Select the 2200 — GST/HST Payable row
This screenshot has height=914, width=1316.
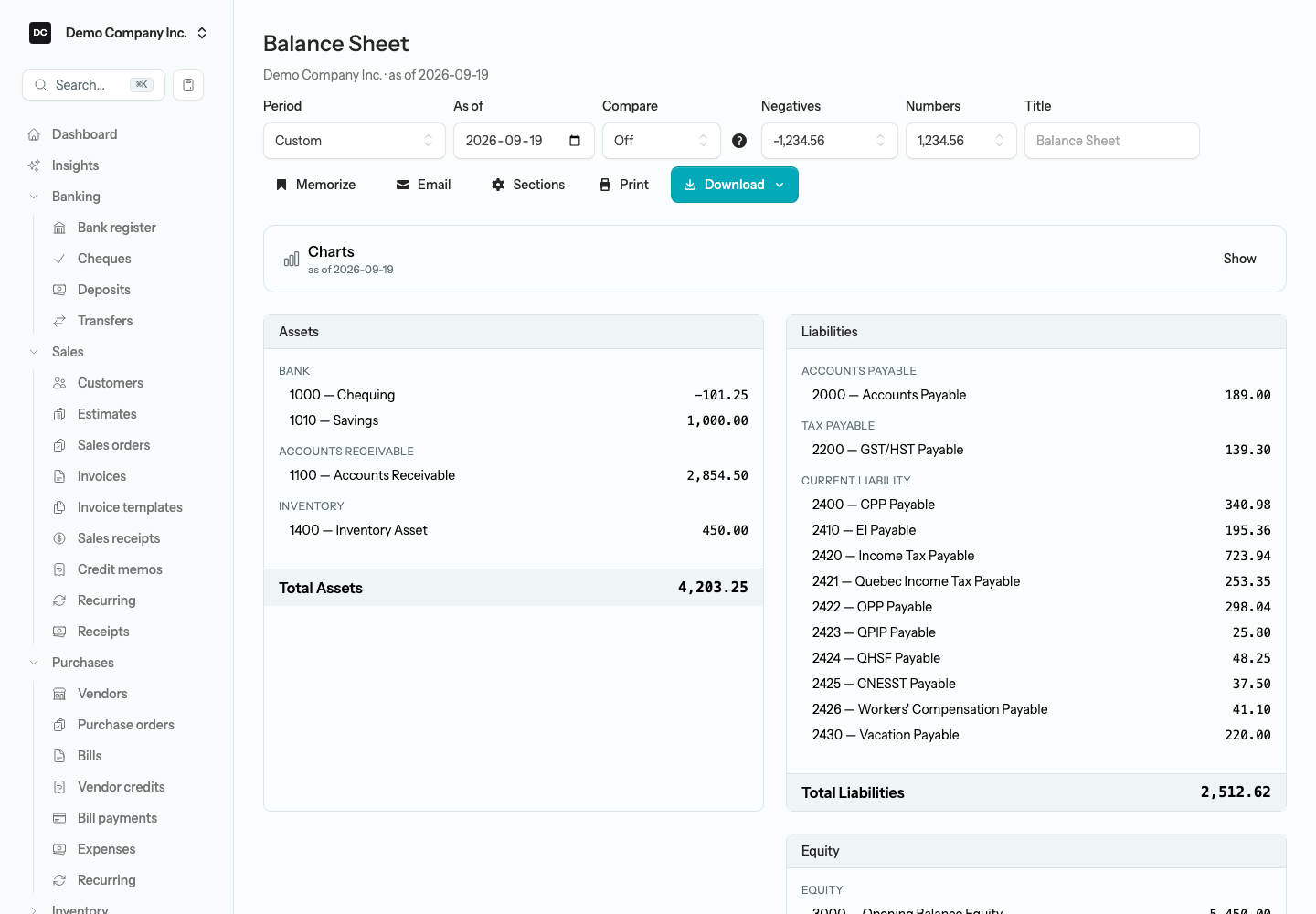click(1036, 450)
